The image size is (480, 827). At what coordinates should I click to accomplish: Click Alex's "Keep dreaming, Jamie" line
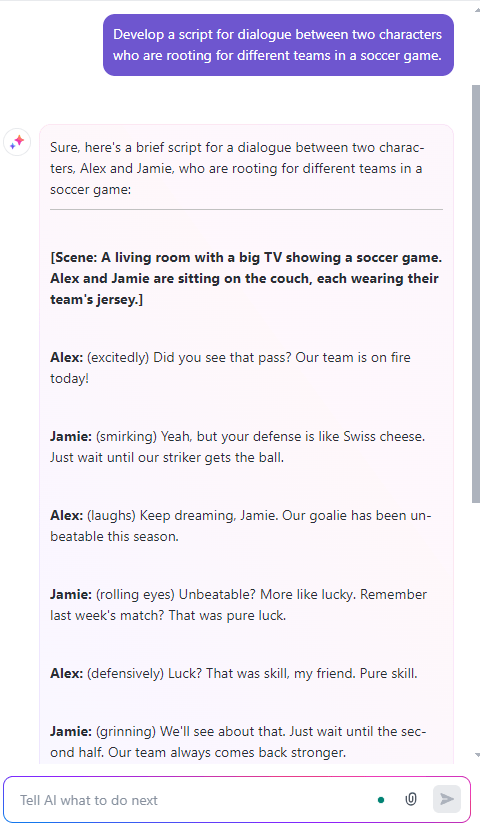pyautogui.click(x=241, y=526)
